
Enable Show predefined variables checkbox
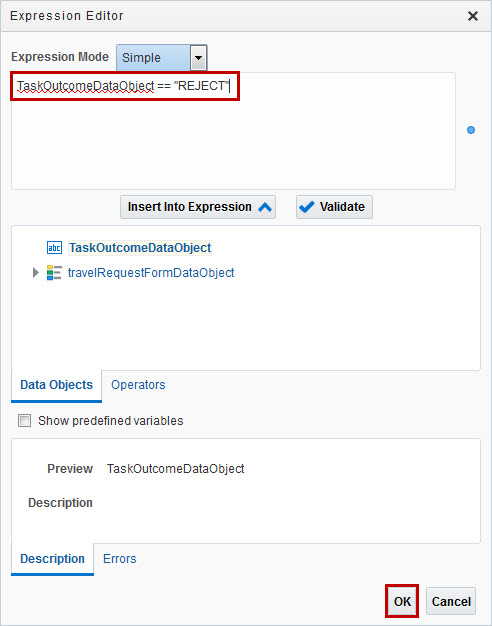pyautogui.click(x=24, y=420)
